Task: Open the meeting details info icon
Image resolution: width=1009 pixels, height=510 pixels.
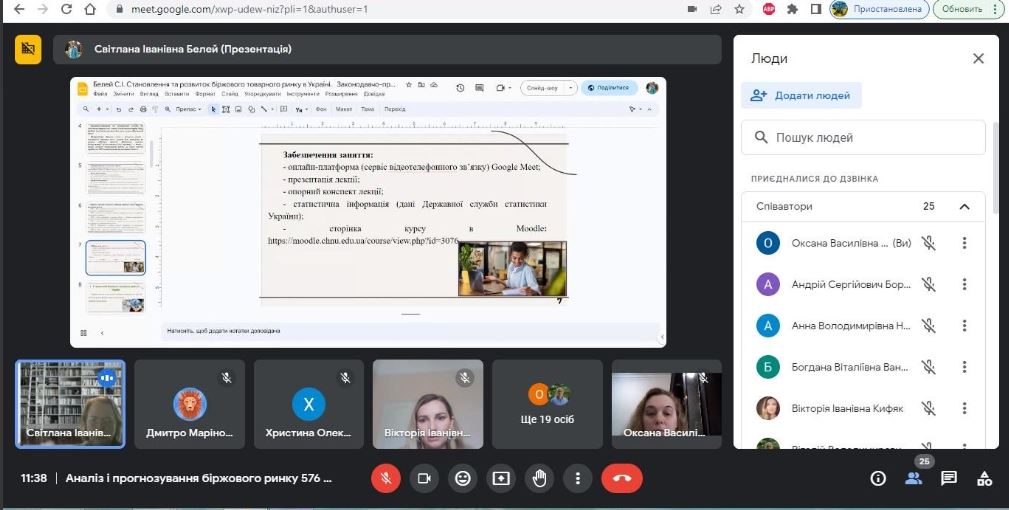Action: 878,478
